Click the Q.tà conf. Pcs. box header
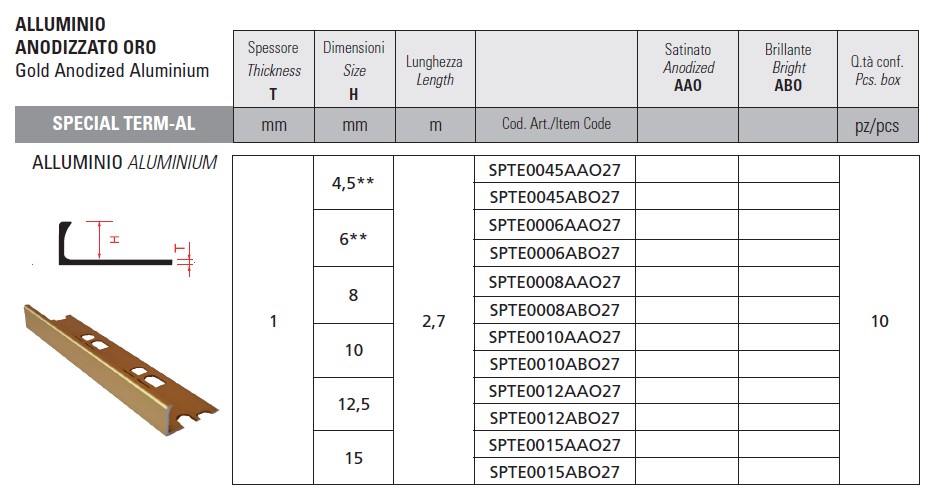Viewport: 932px width, 498px height. 878,70
